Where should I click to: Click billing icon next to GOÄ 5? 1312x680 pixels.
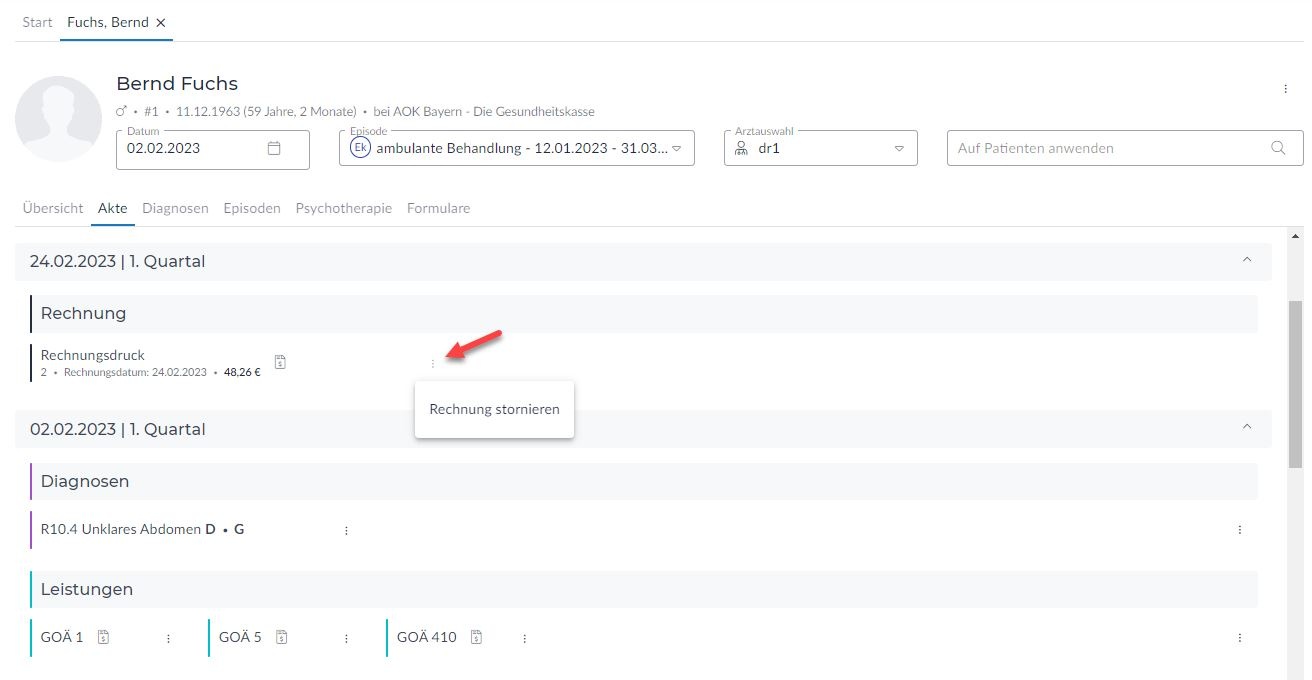282,637
